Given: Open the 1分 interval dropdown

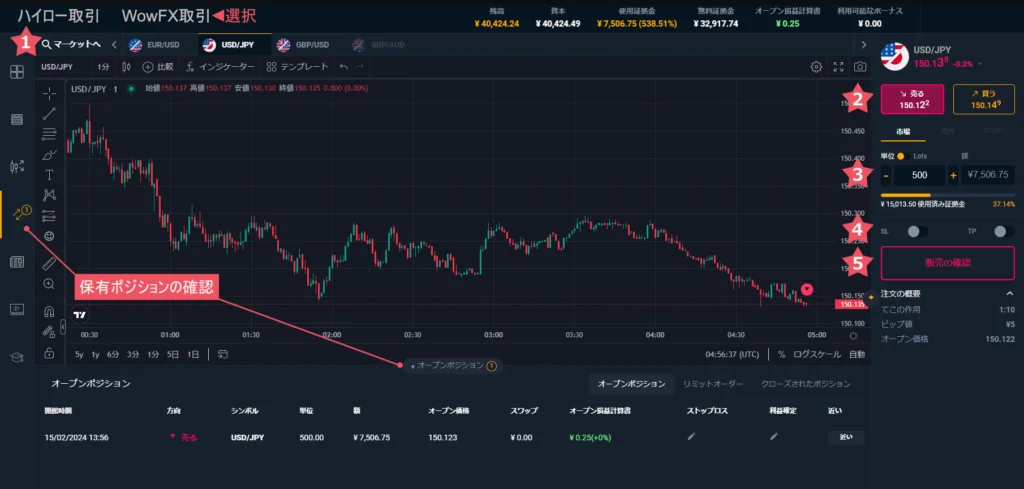Looking at the screenshot, I should click(x=104, y=67).
